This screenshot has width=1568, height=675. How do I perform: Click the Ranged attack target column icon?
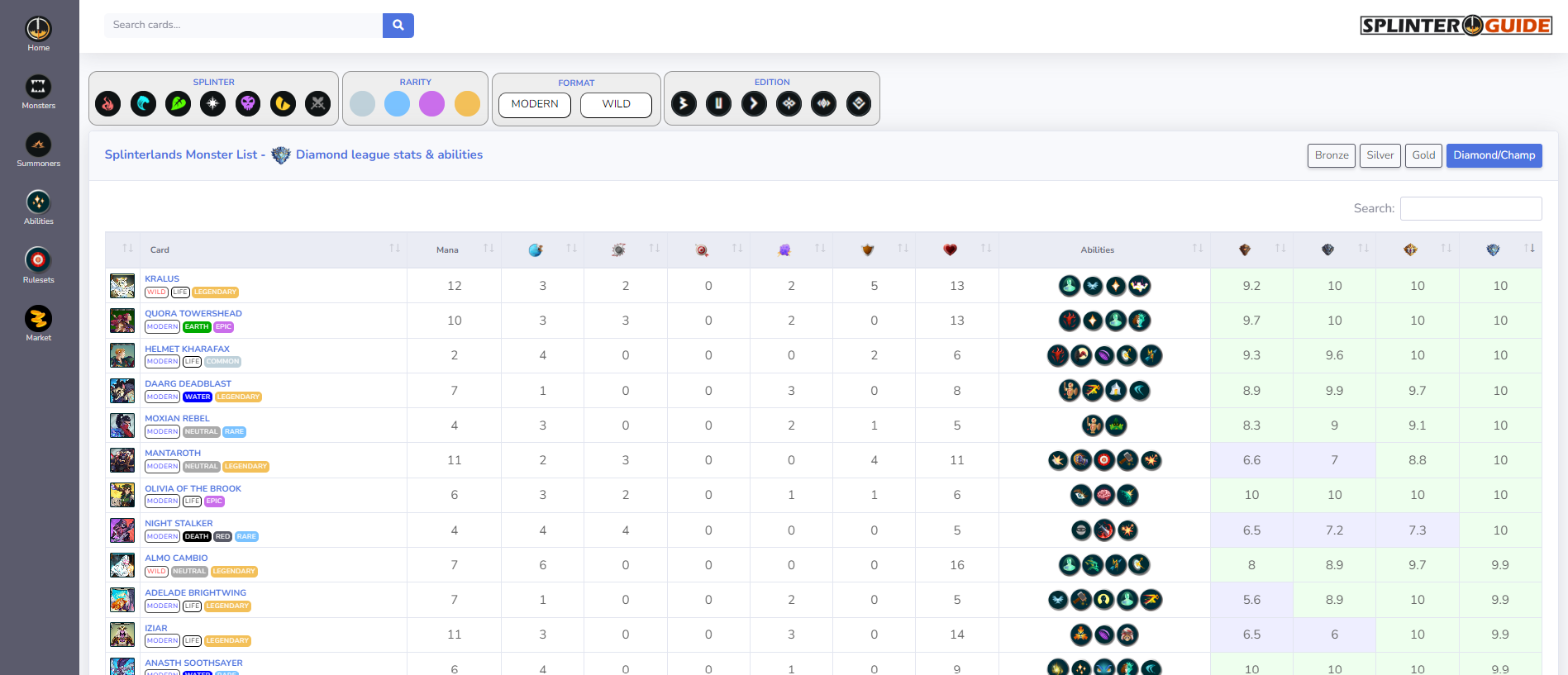702,250
